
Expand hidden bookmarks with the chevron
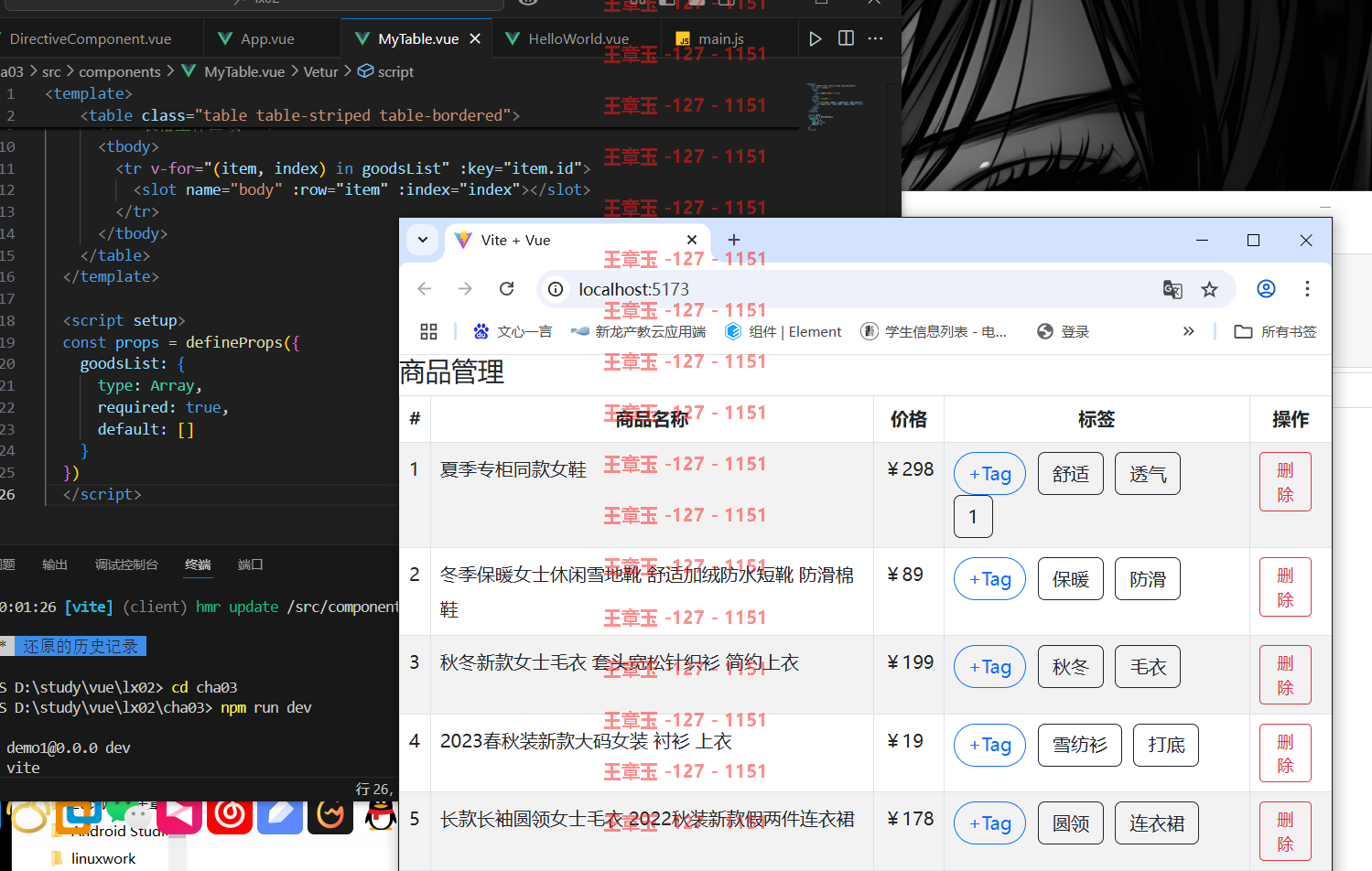pyautogui.click(x=1188, y=331)
